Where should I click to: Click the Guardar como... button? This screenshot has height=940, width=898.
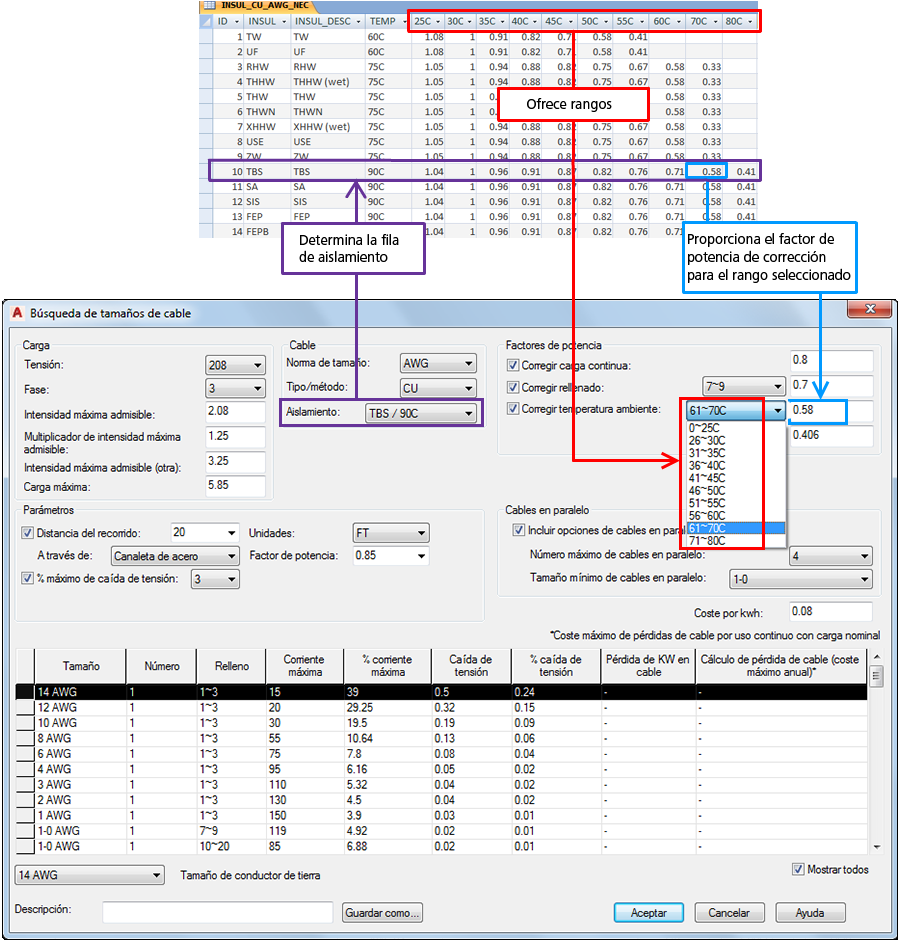click(382, 912)
